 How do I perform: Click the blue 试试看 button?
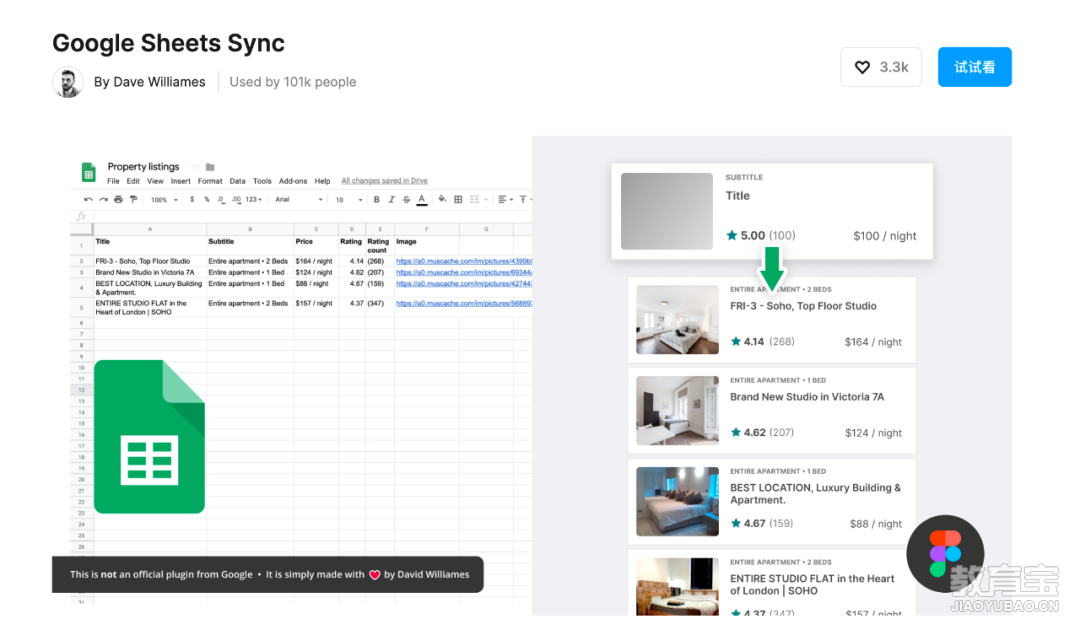[x=975, y=67]
